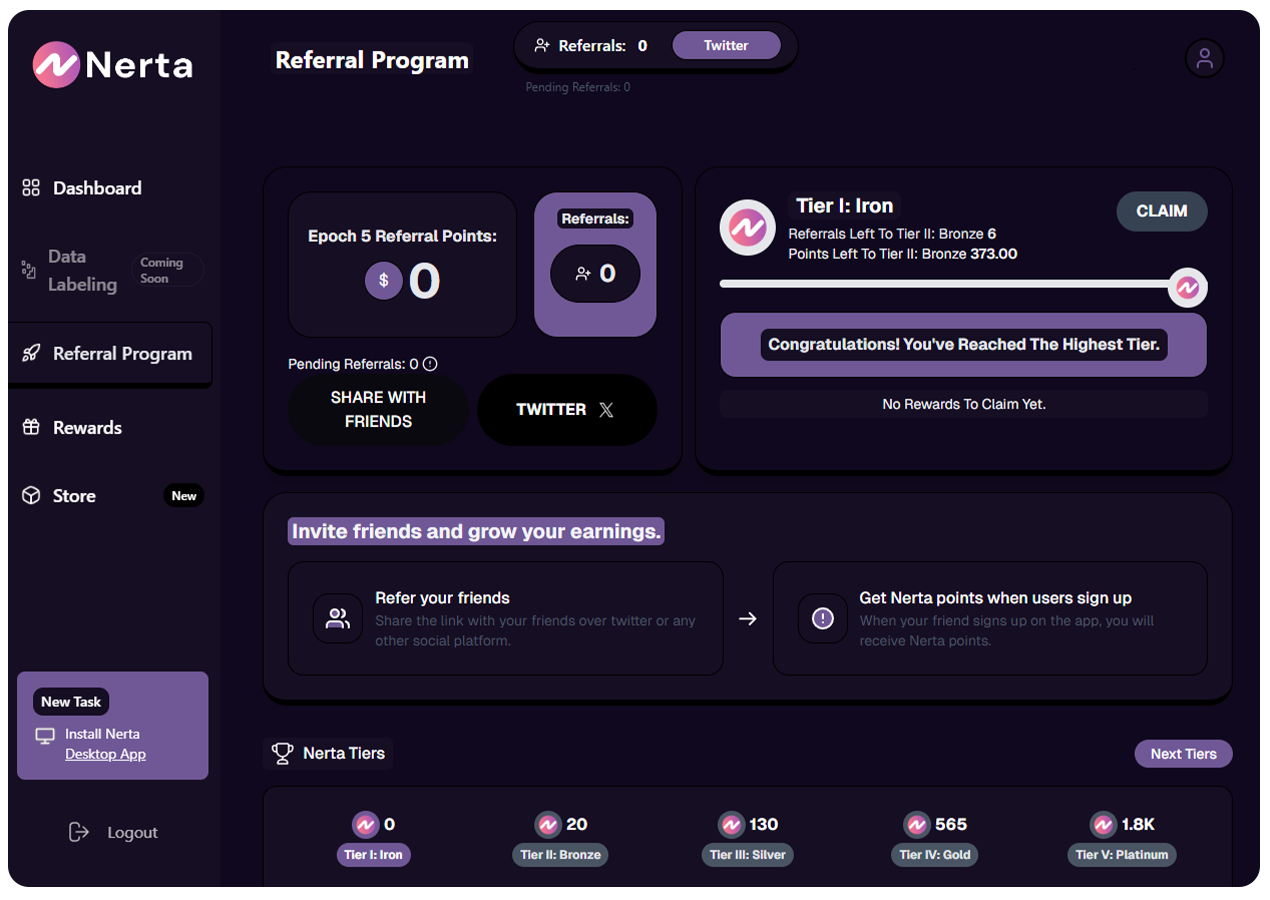The width and height of the screenshot is (1270, 900).
Task: Click the Store box icon
Action: pos(31,496)
